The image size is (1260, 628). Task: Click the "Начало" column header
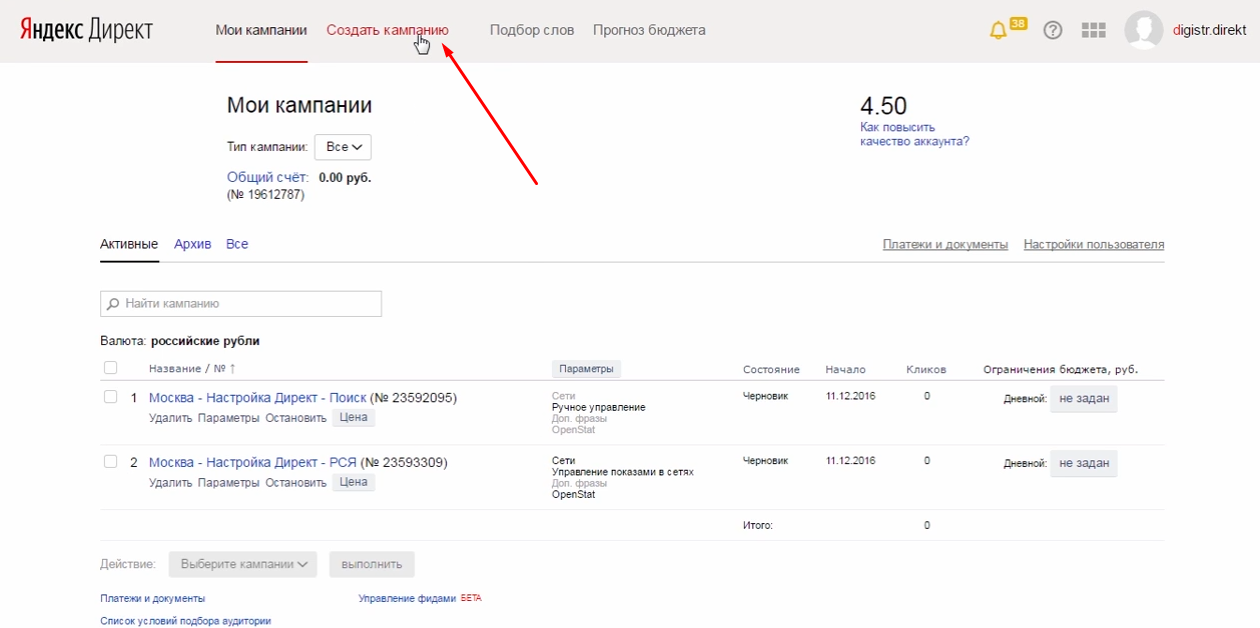[x=846, y=370]
